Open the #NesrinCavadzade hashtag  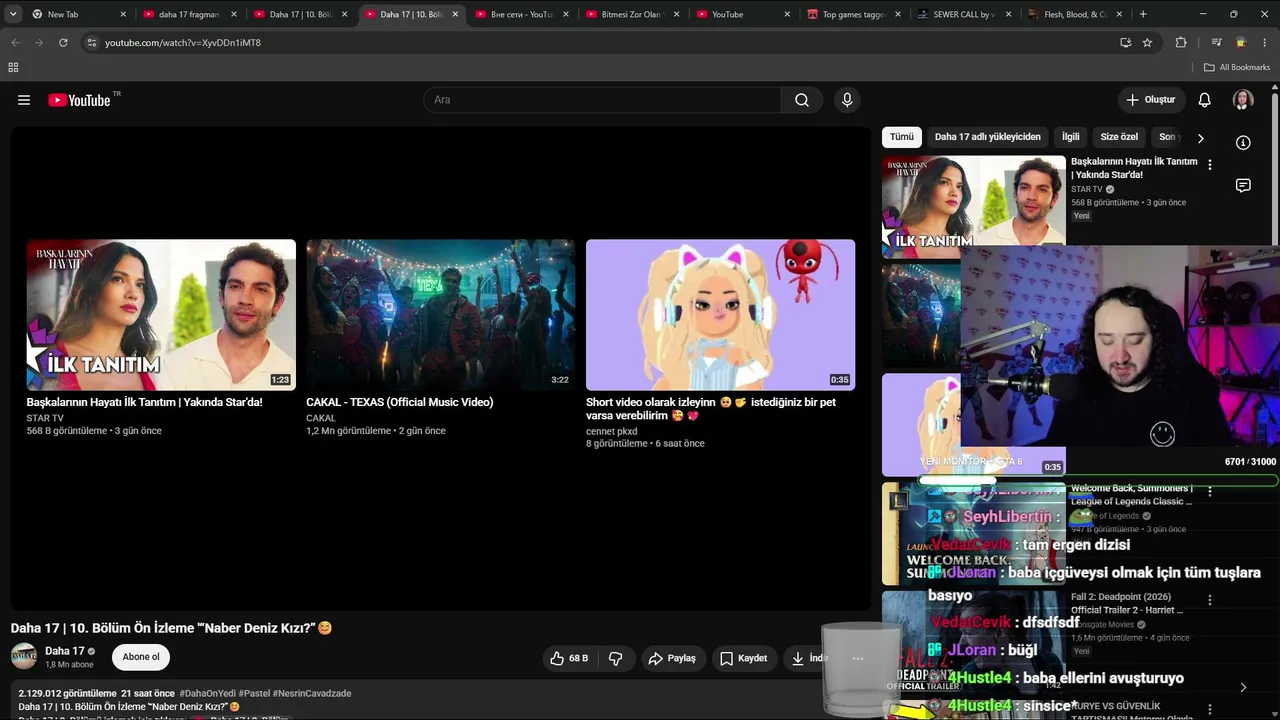(x=312, y=693)
